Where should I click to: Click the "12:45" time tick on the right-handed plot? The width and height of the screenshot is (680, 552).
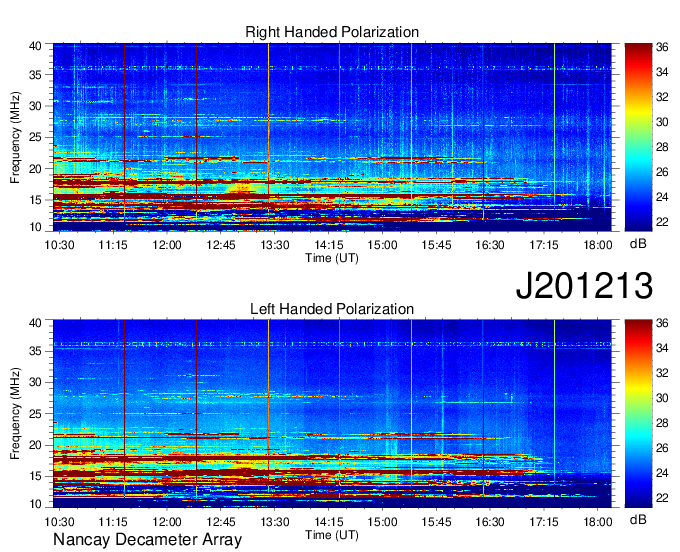[221, 245]
